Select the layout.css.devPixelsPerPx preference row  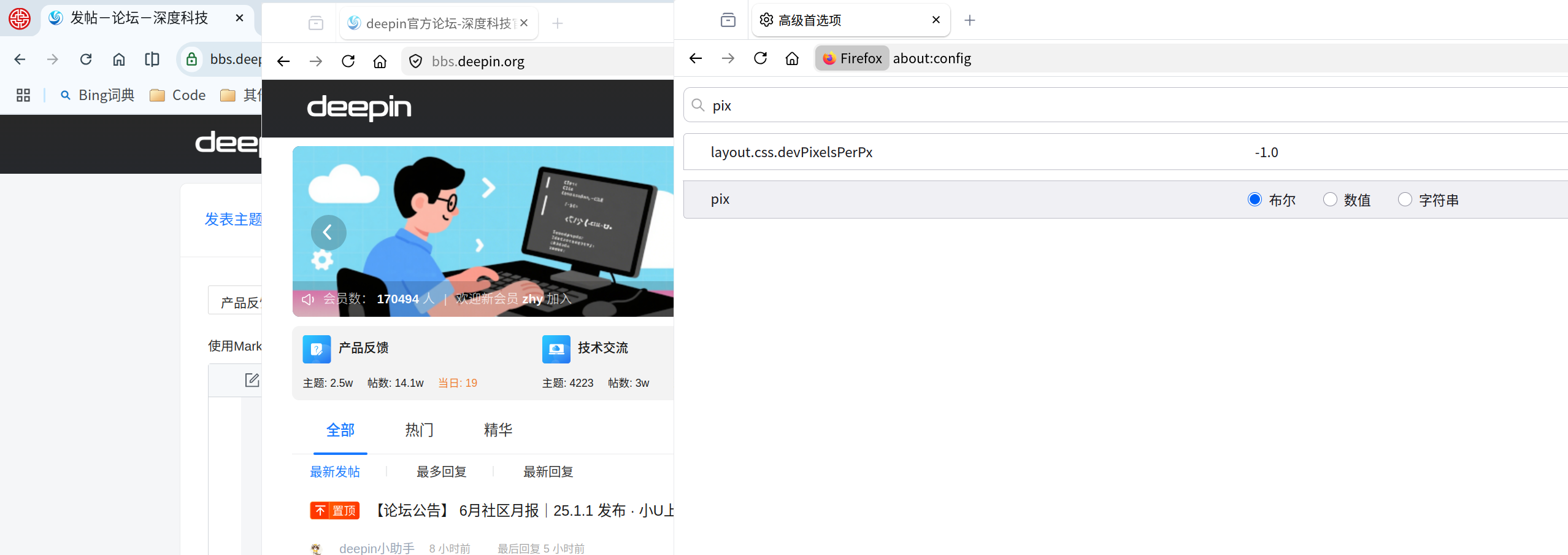tap(1126, 152)
